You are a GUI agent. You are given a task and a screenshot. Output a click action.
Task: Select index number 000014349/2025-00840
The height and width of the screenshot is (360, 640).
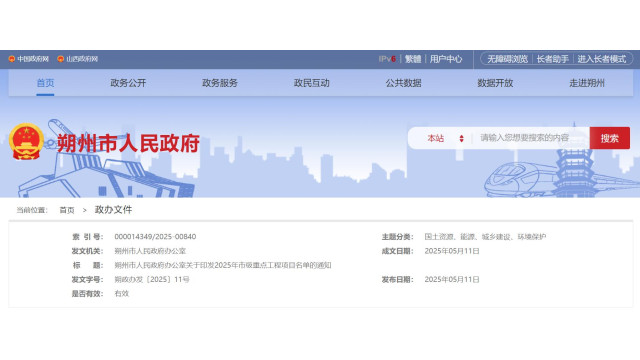155,237
